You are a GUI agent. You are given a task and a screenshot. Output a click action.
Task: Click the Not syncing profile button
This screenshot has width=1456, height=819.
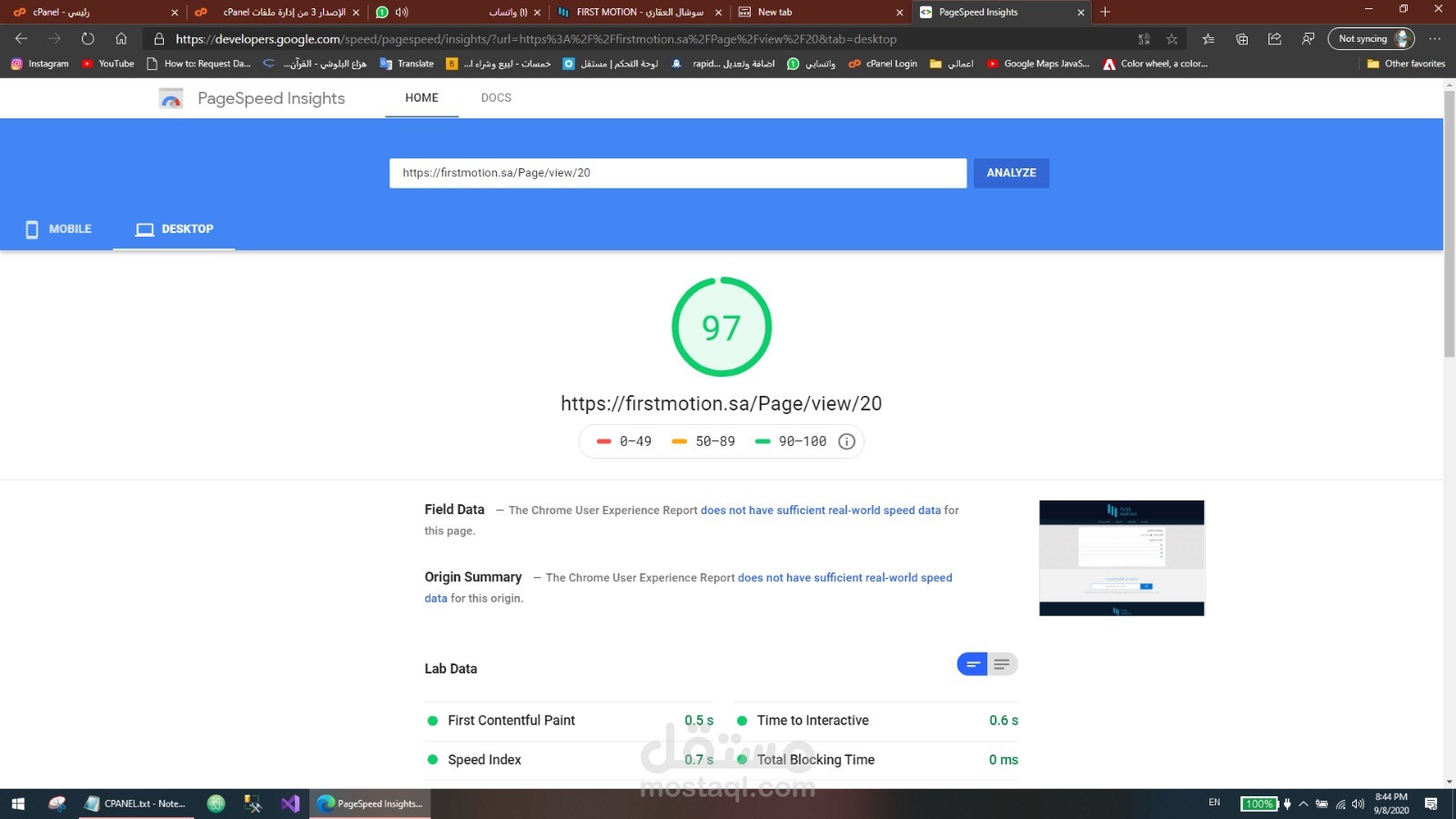[x=1371, y=39]
